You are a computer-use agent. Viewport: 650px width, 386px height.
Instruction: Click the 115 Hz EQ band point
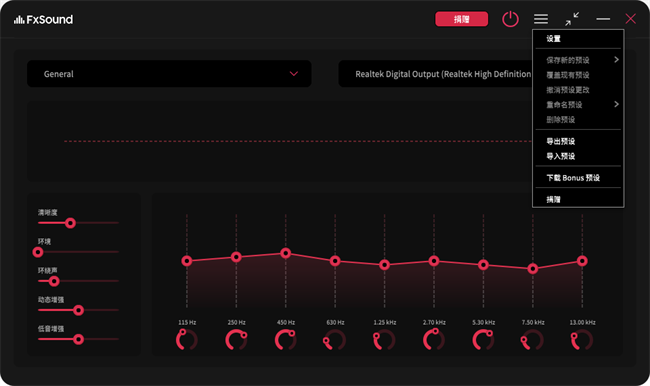click(187, 261)
